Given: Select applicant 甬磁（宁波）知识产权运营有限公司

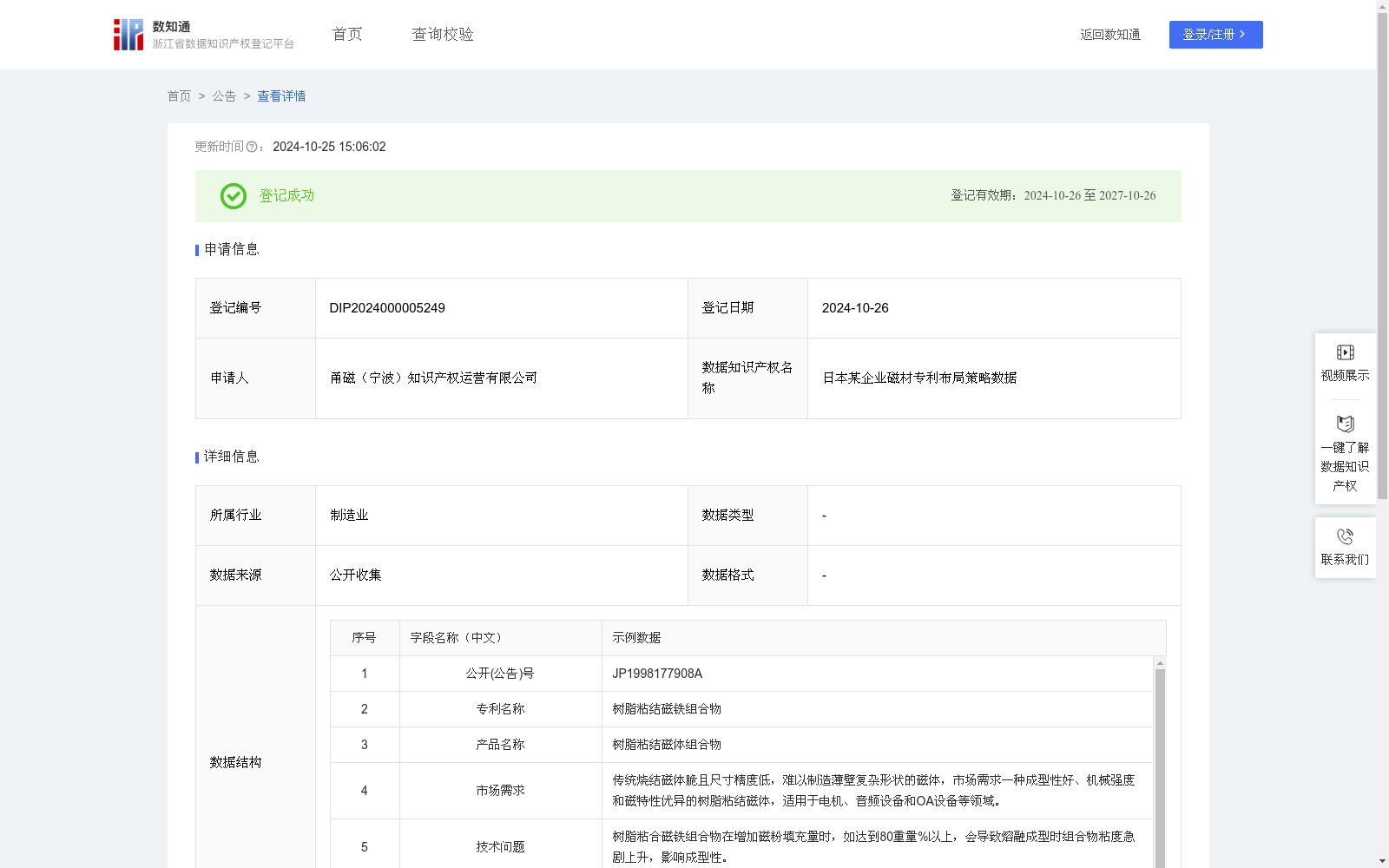Looking at the screenshot, I should click(433, 378).
